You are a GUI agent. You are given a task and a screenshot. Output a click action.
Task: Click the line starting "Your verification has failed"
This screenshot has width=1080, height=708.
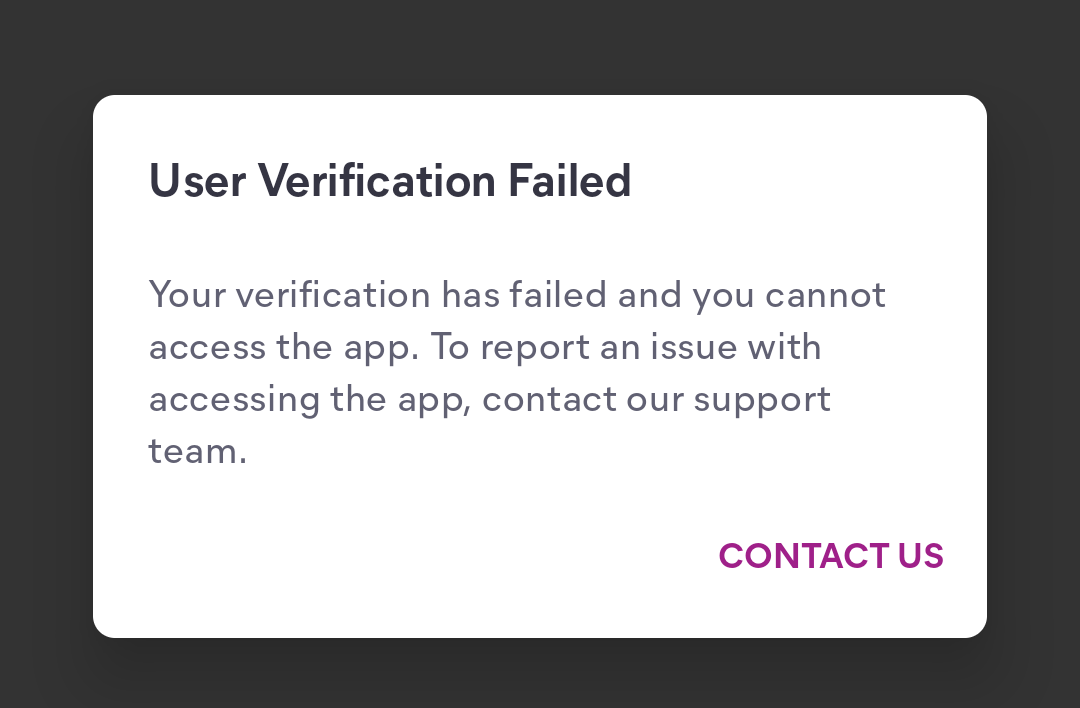pyautogui.click(x=517, y=296)
